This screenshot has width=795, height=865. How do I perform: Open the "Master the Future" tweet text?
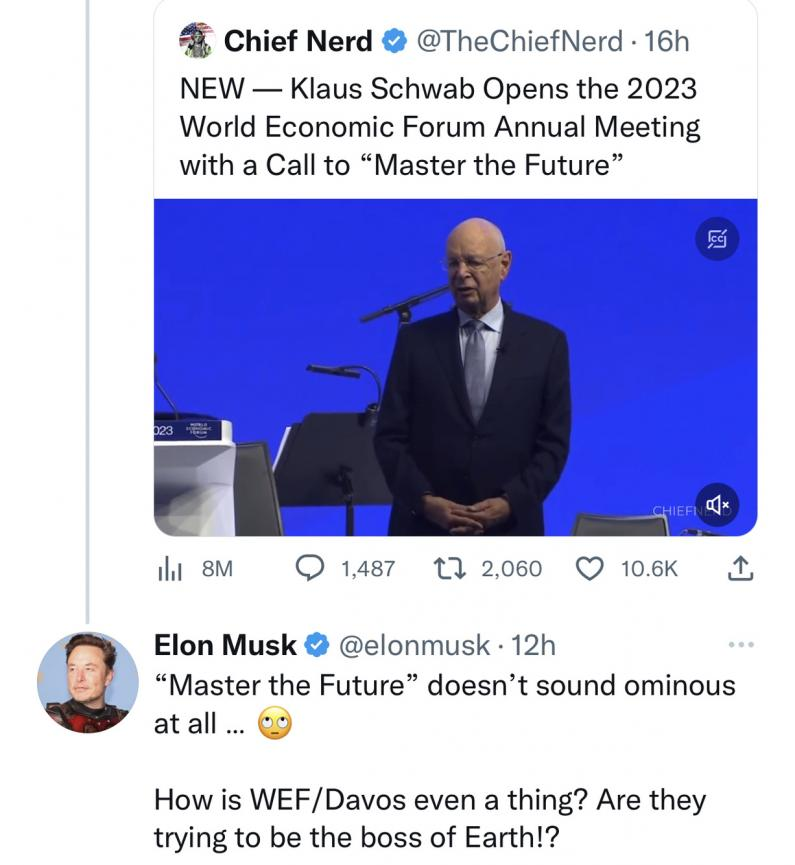440,127
